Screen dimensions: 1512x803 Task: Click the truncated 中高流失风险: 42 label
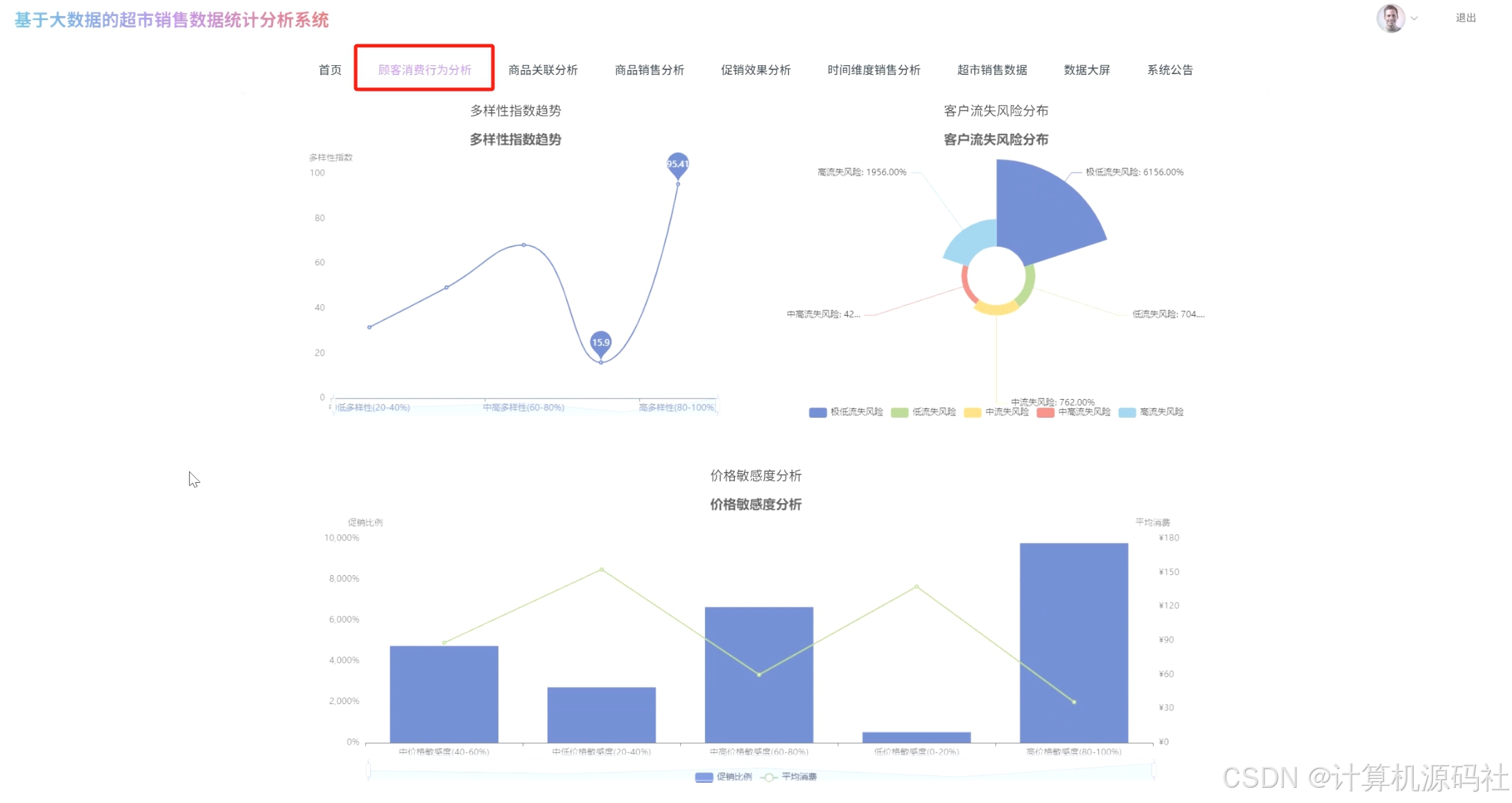pos(823,315)
